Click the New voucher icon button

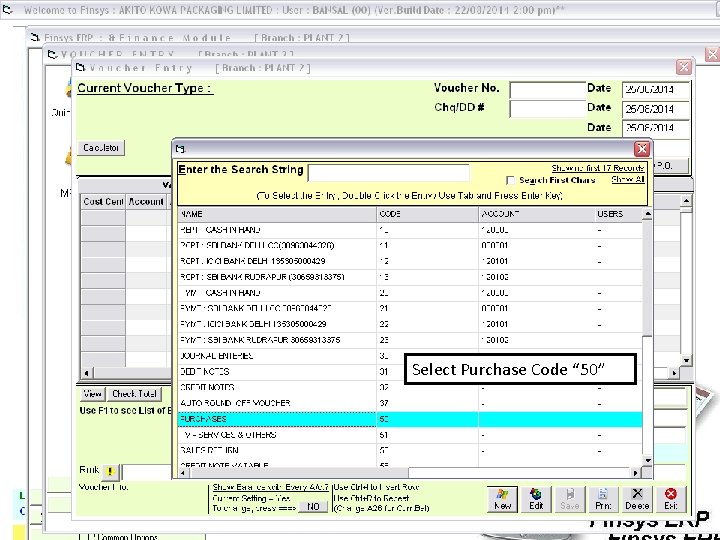(502, 499)
